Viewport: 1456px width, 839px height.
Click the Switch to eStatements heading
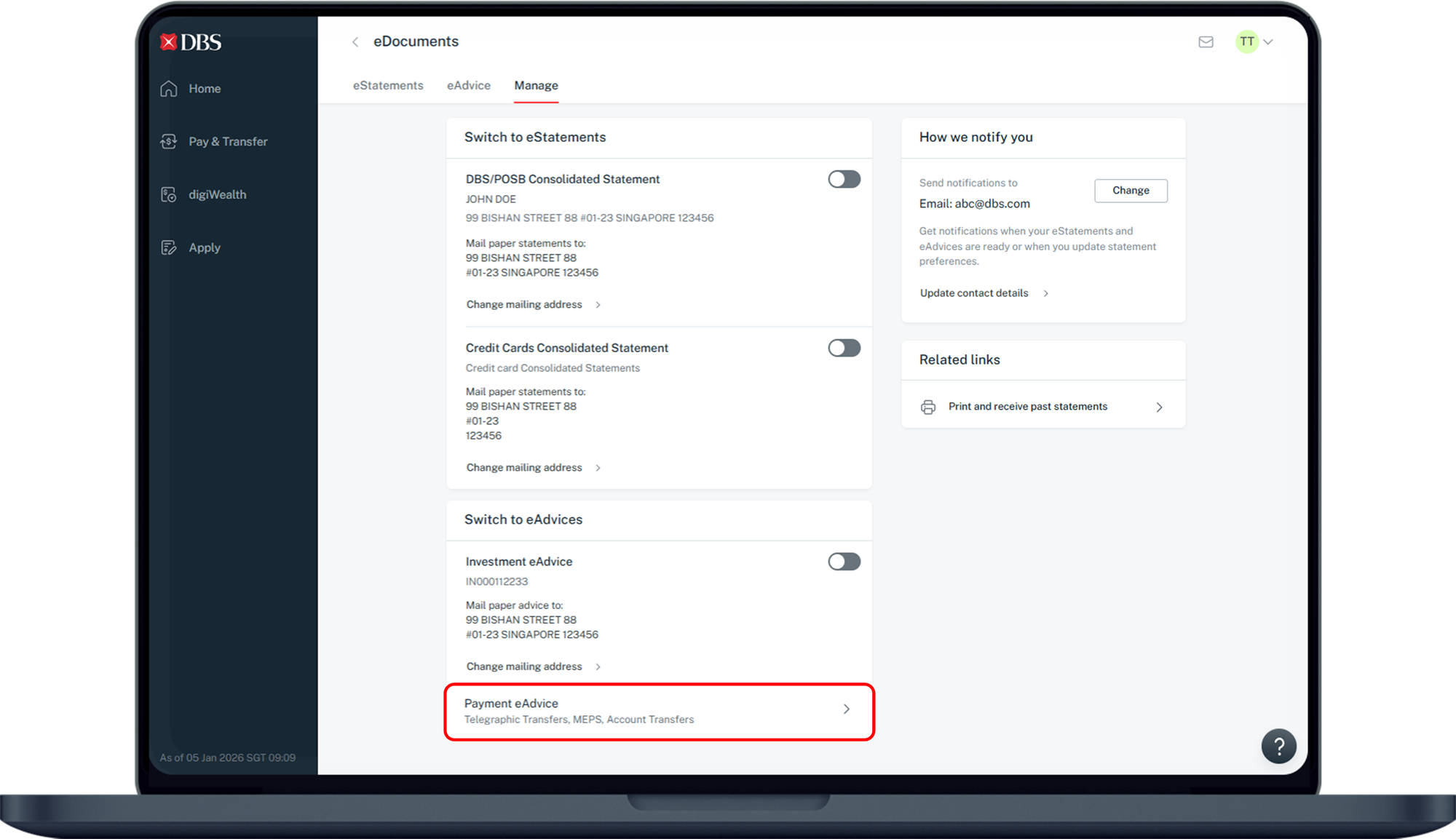tap(535, 138)
